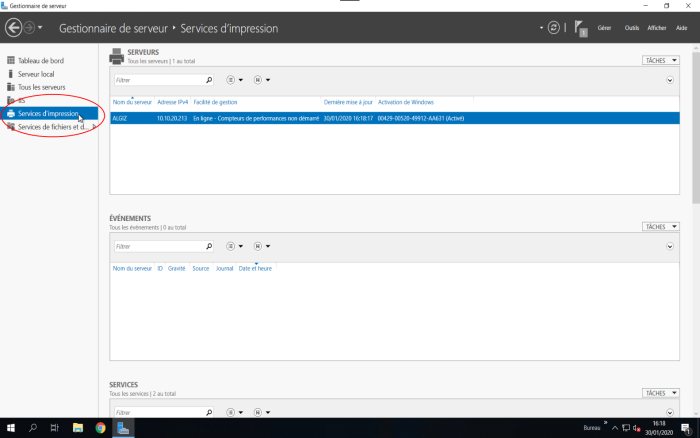Open Chrome from the taskbar
Screen dimensions: 700x438
[100, 428]
